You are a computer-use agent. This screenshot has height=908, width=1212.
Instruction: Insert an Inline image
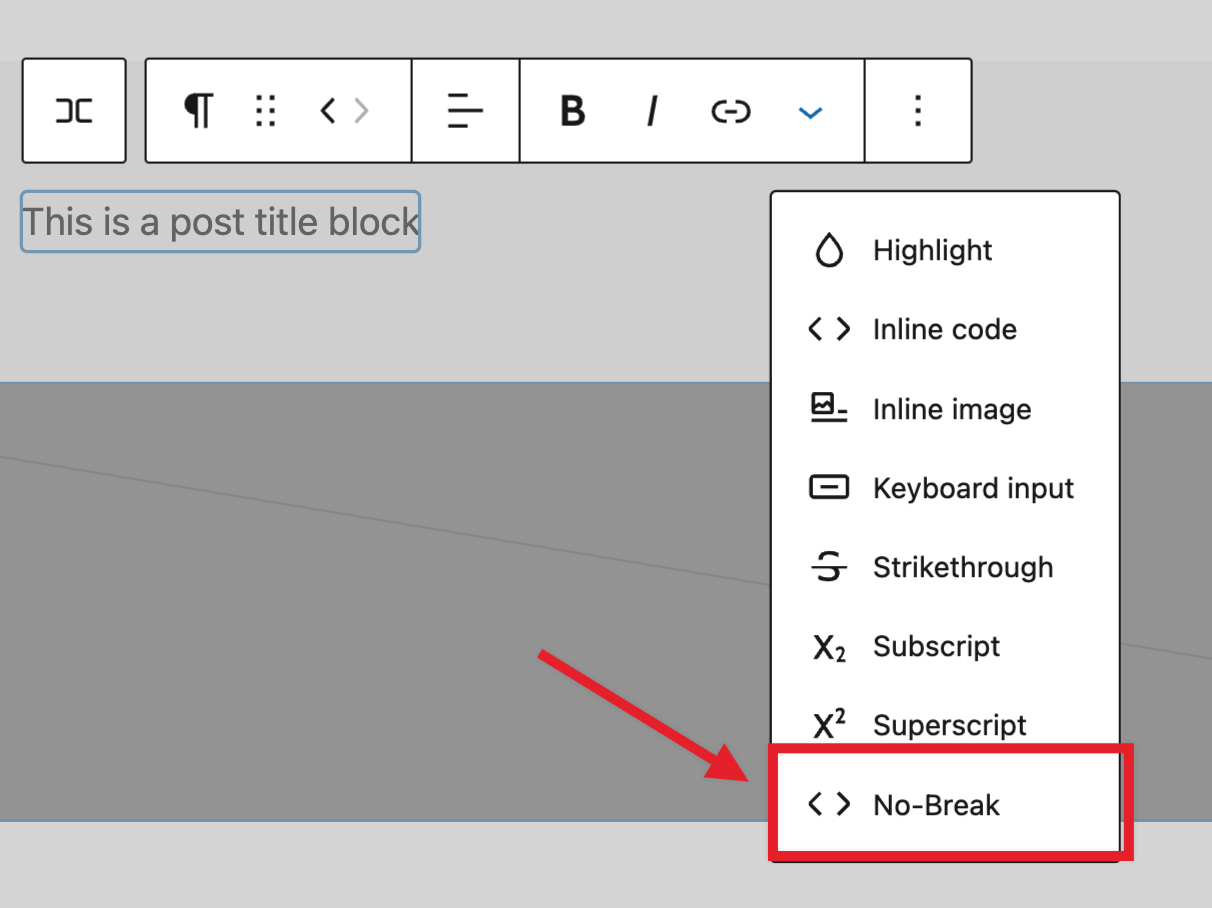[952, 409]
